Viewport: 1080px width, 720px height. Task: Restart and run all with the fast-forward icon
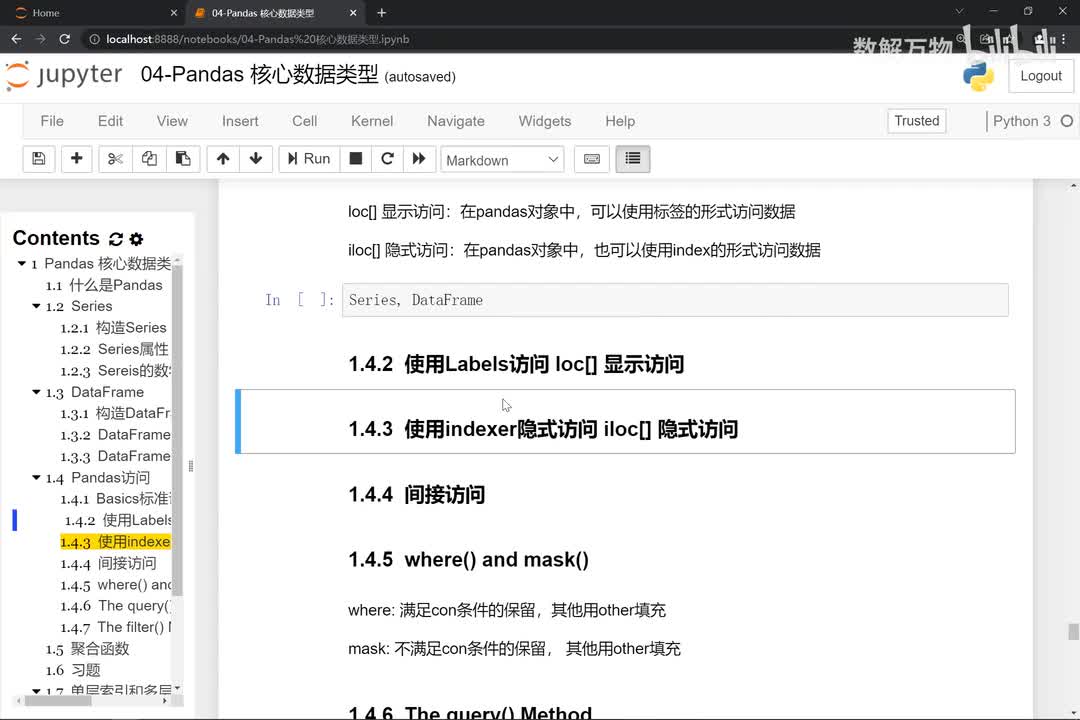click(x=419, y=159)
